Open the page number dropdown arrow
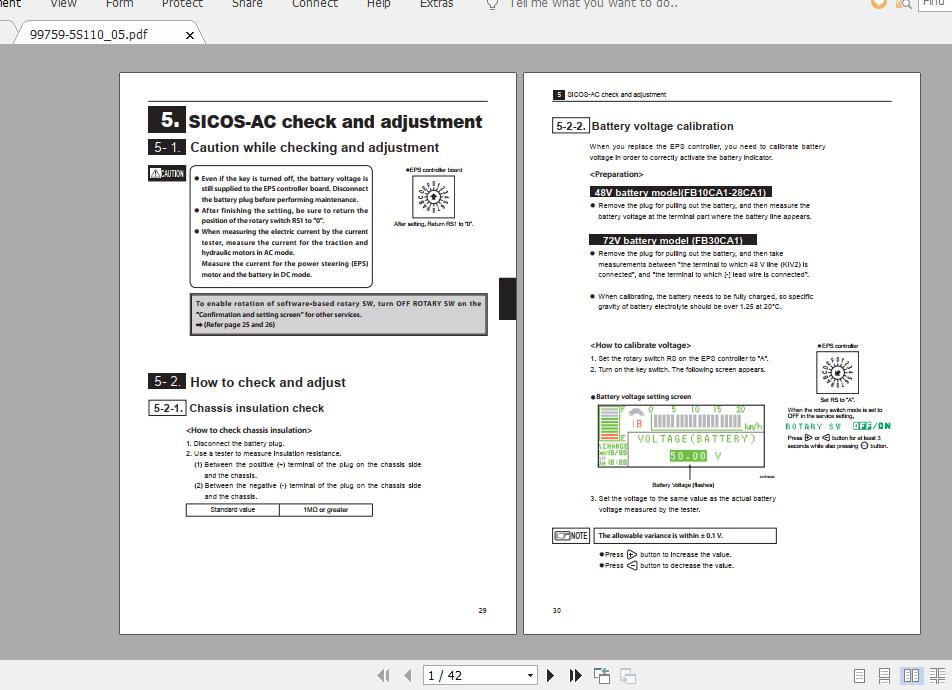This screenshot has height=690, width=952. 530,675
